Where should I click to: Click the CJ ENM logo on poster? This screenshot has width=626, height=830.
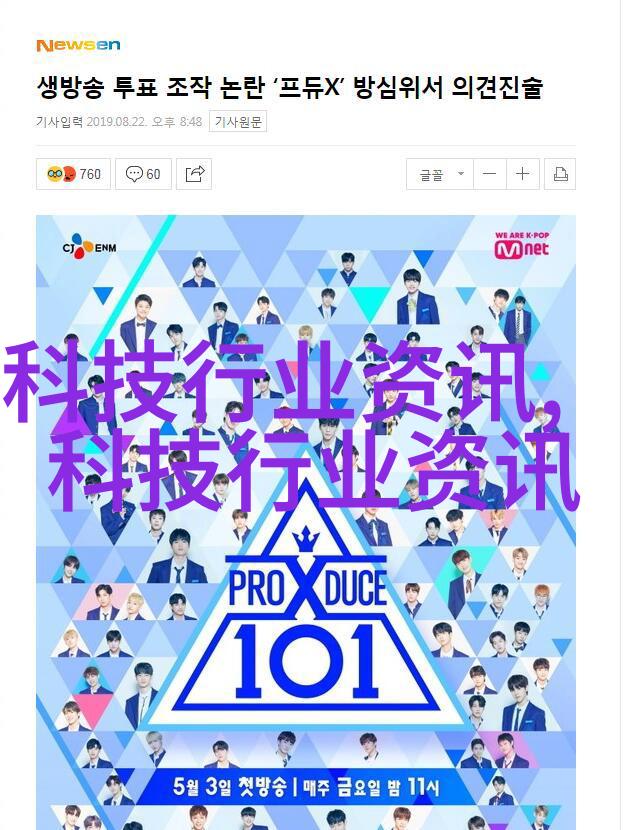[89, 247]
